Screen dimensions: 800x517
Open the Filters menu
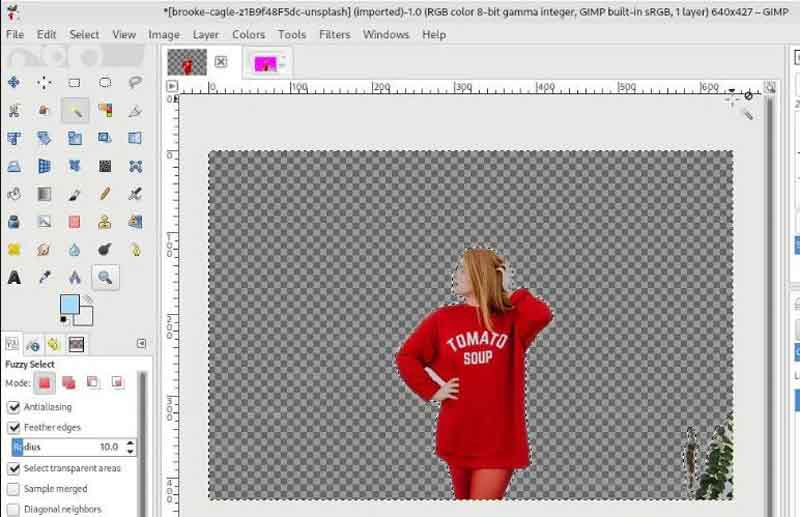click(x=335, y=34)
